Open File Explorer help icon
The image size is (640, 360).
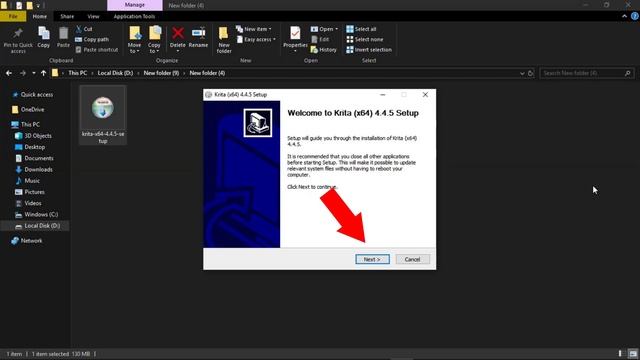(635, 16)
